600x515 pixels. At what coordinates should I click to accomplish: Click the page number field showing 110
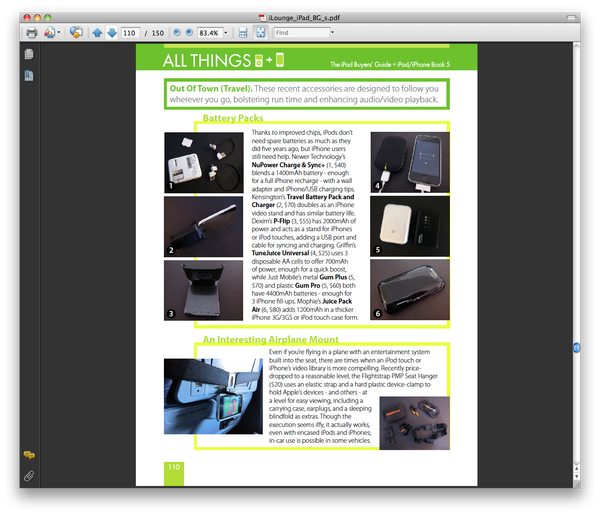point(130,33)
